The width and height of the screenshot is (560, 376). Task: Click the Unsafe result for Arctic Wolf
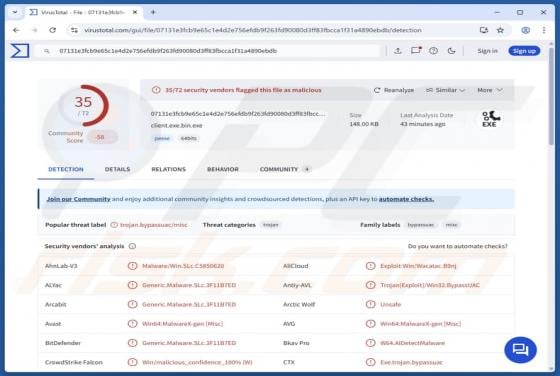point(391,304)
